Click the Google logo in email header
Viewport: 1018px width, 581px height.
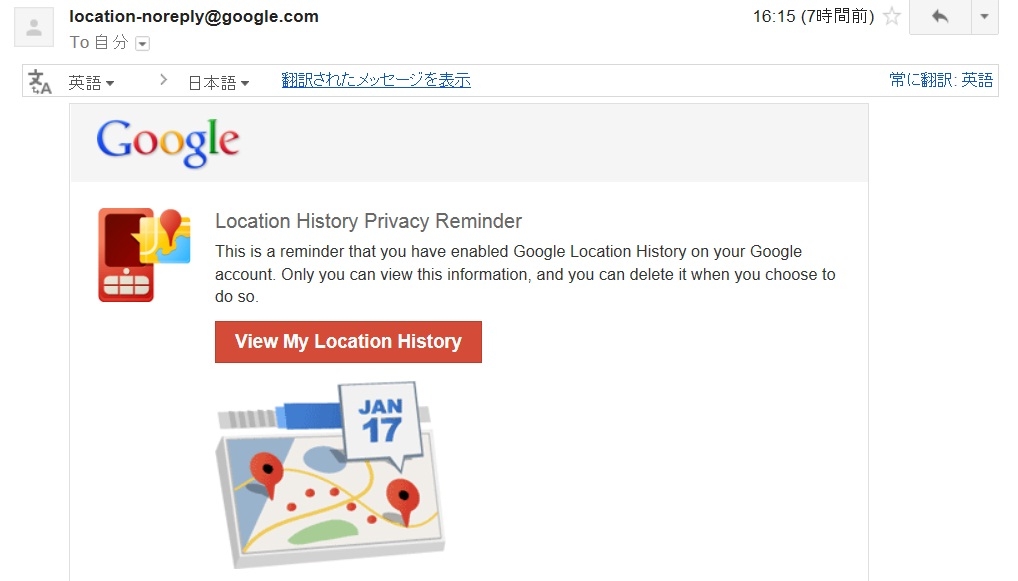(168, 143)
